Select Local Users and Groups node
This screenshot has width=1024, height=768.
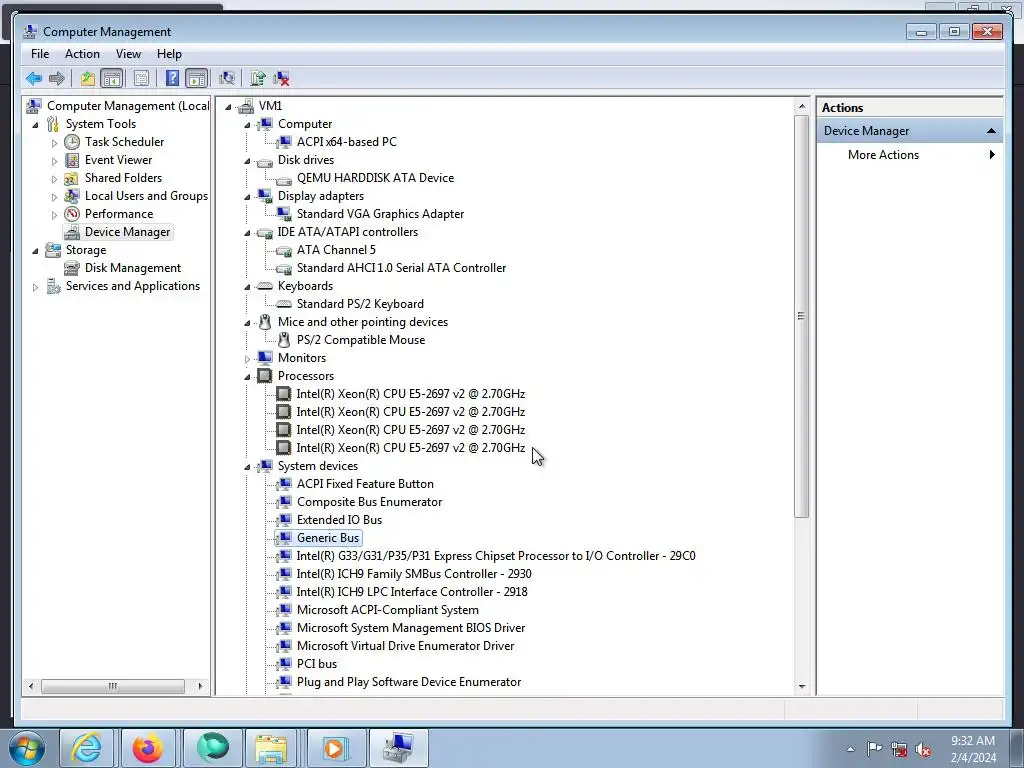pyautogui.click(x=146, y=196)
